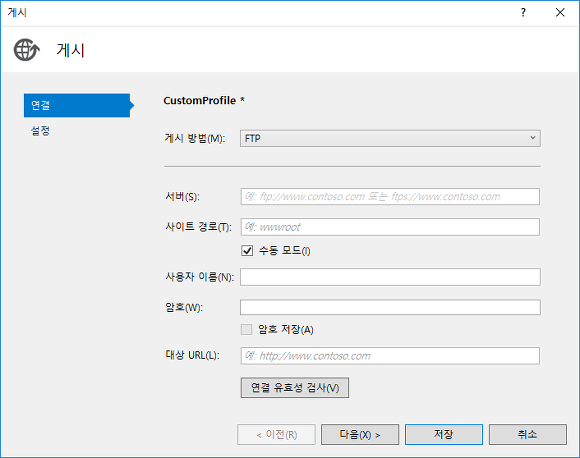Open the 게시 방법 FTP dropdown
The image size is (580, 458).
pos(390,138)
